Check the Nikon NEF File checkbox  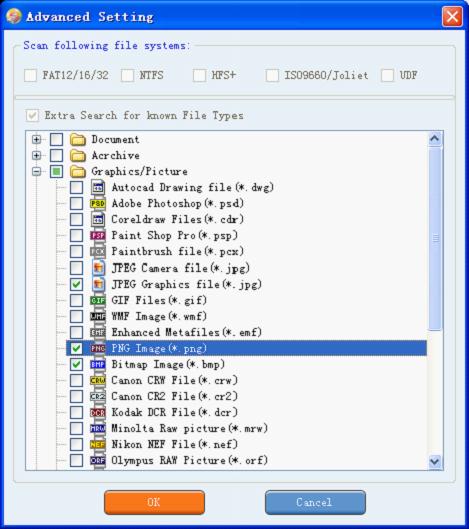[x=77, y=445]
